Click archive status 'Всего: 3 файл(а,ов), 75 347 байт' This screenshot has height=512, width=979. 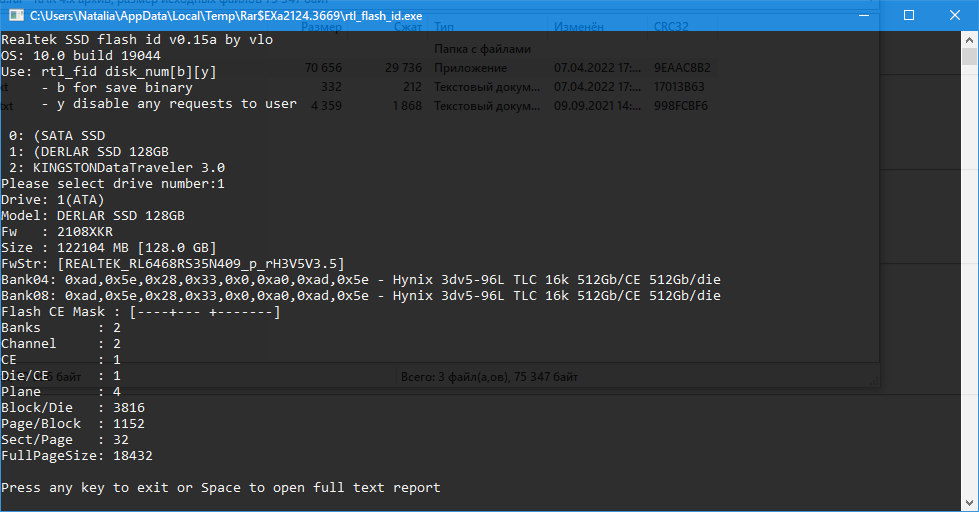pyautogui.click(x=490, y=377)
